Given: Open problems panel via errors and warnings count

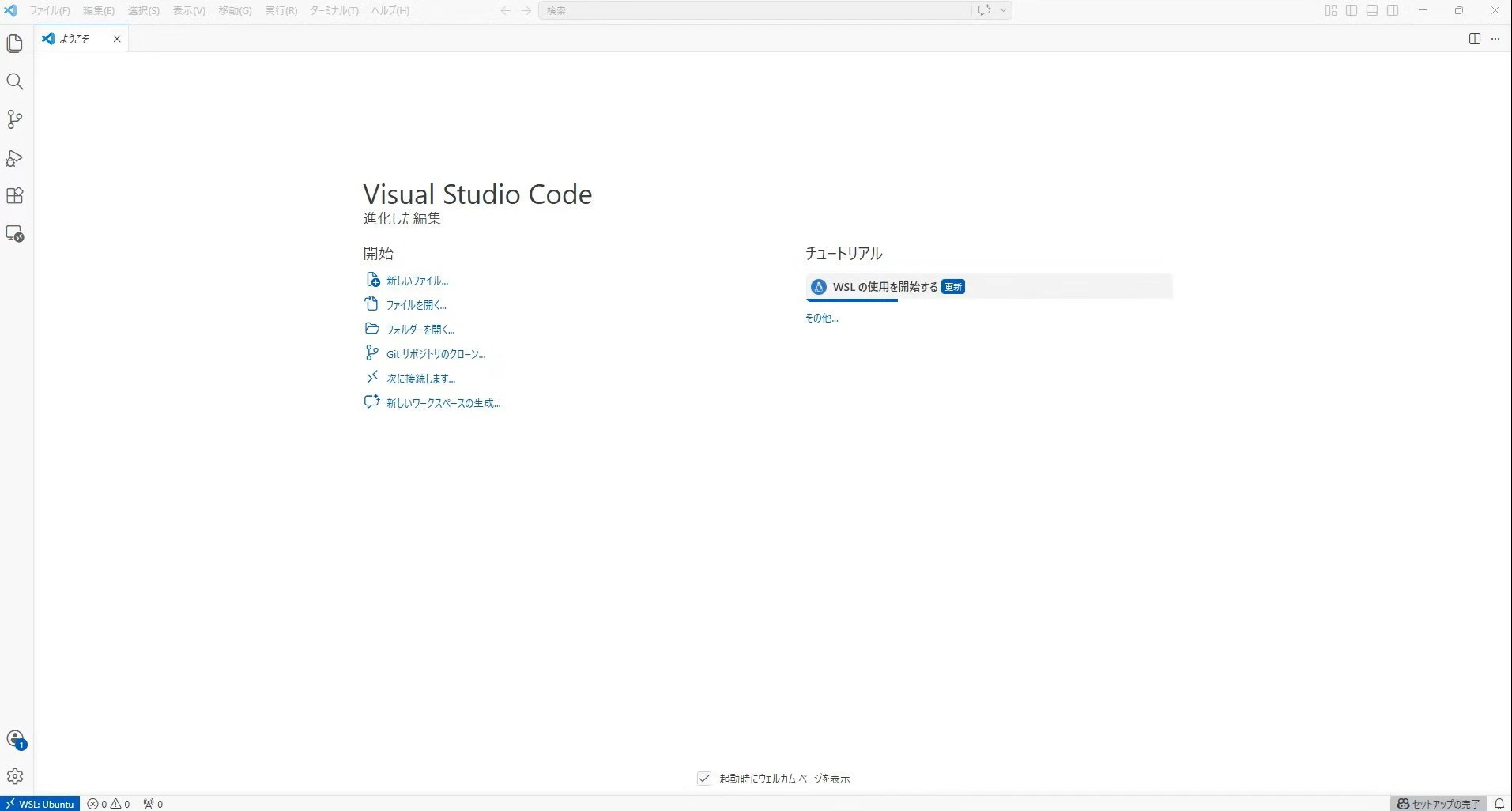Looking at the screenshot, I should point(109,804).
